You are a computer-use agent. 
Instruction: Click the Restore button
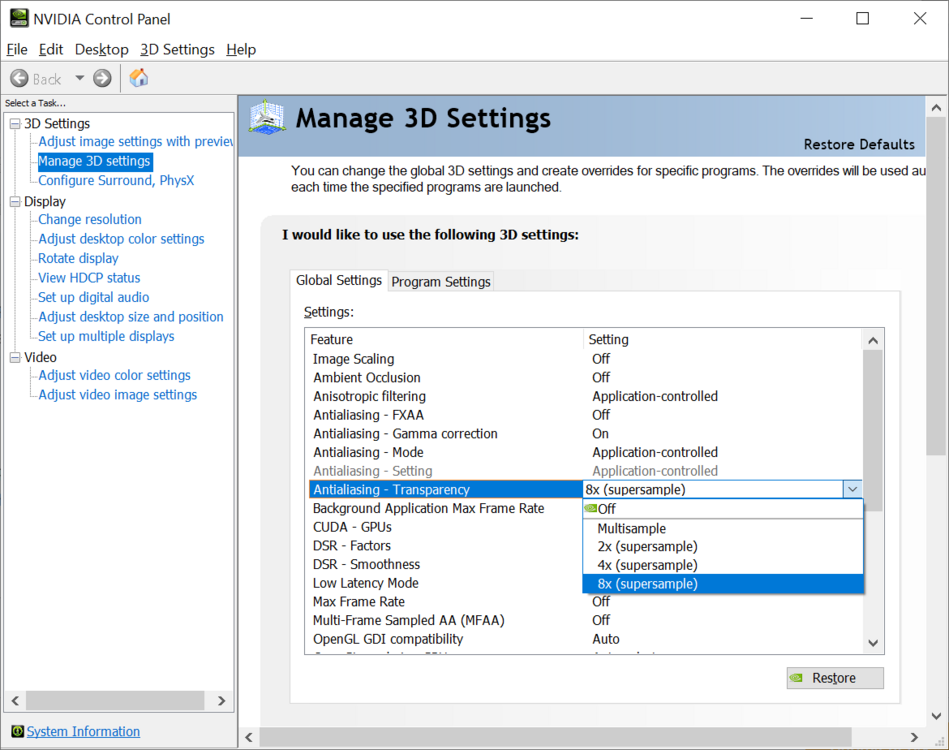click(x=835, y=678)
